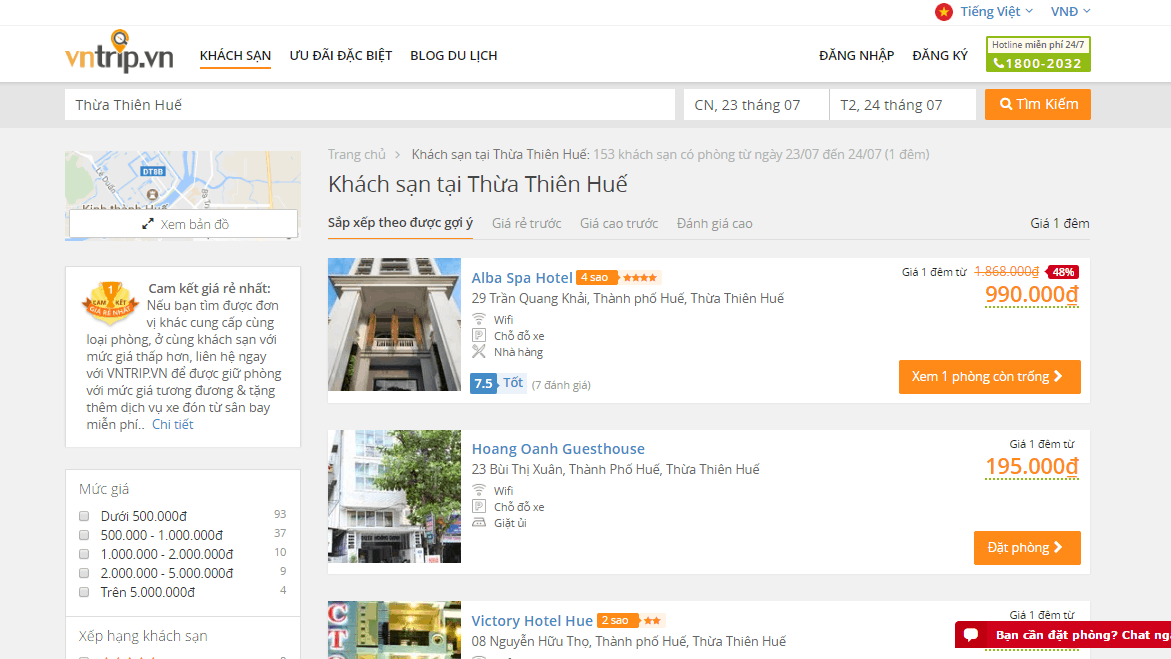Image resolution: width=1171 pixels, height=659 pixels.
Task: Click the vntrip.vn logo
Action: click(x=119, y=52)
